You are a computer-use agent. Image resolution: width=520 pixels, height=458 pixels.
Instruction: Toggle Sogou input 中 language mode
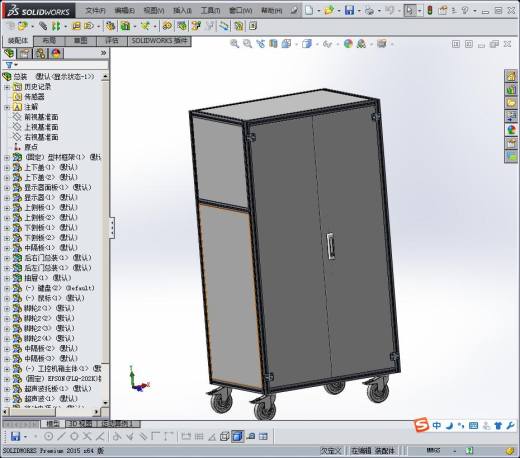[x=437, y=425]
